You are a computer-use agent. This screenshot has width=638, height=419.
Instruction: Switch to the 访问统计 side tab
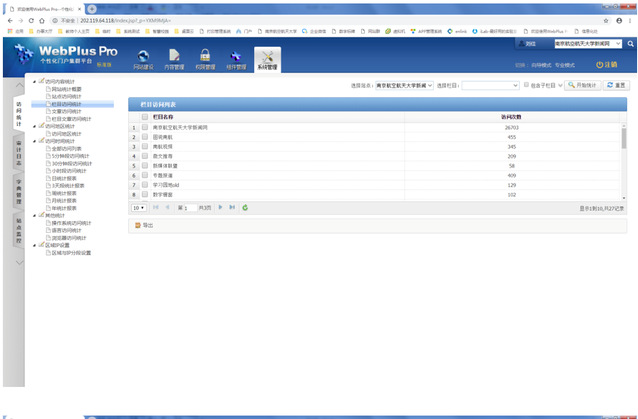coord(19,114)
